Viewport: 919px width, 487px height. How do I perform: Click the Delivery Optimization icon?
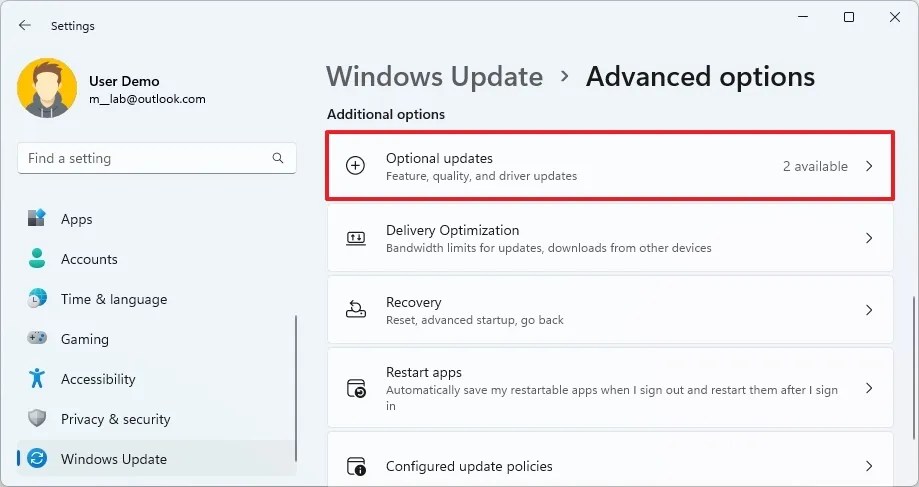pyautogui.click(x=356, y=238)
